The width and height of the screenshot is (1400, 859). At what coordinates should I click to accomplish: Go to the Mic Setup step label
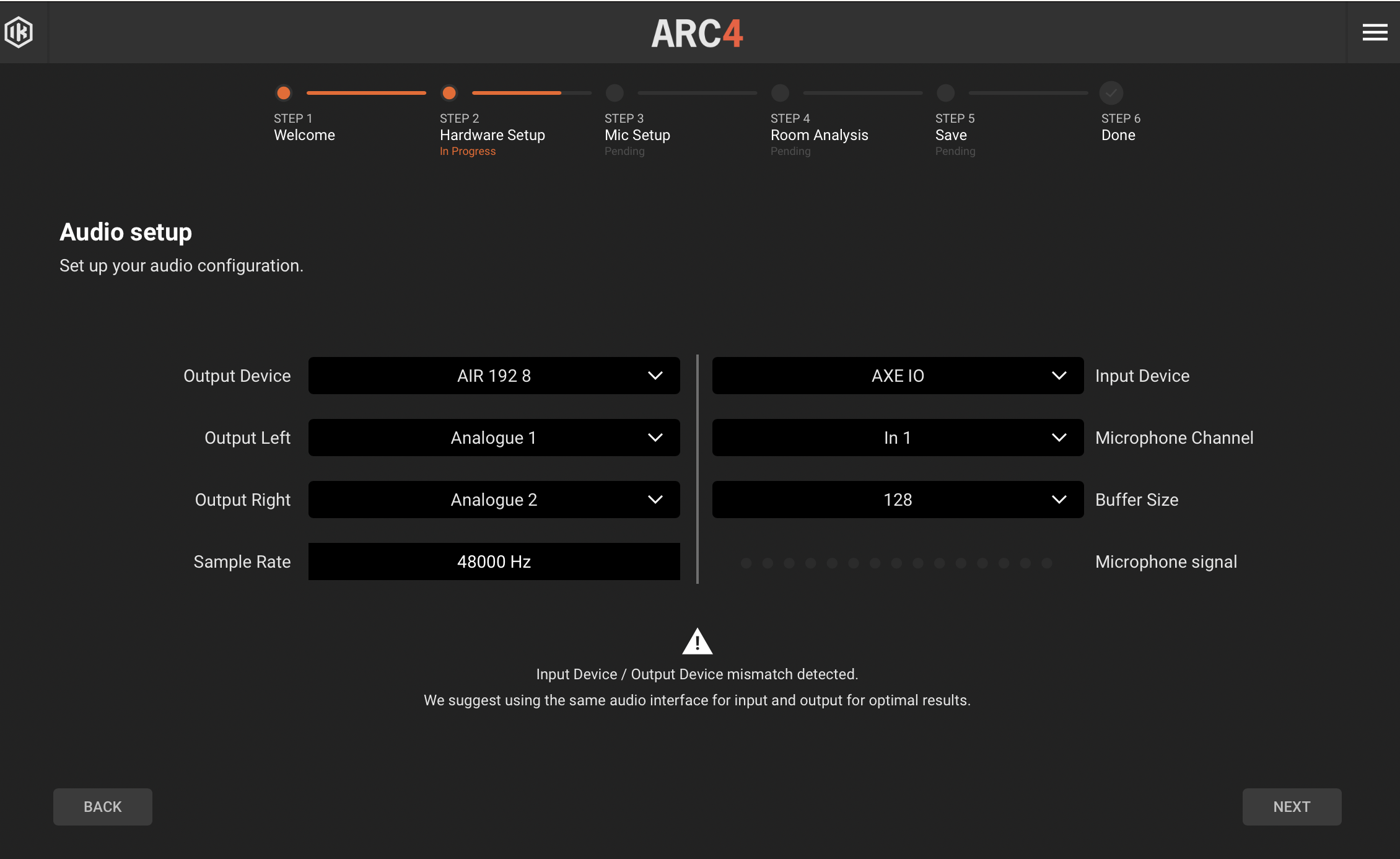[637, 135]
